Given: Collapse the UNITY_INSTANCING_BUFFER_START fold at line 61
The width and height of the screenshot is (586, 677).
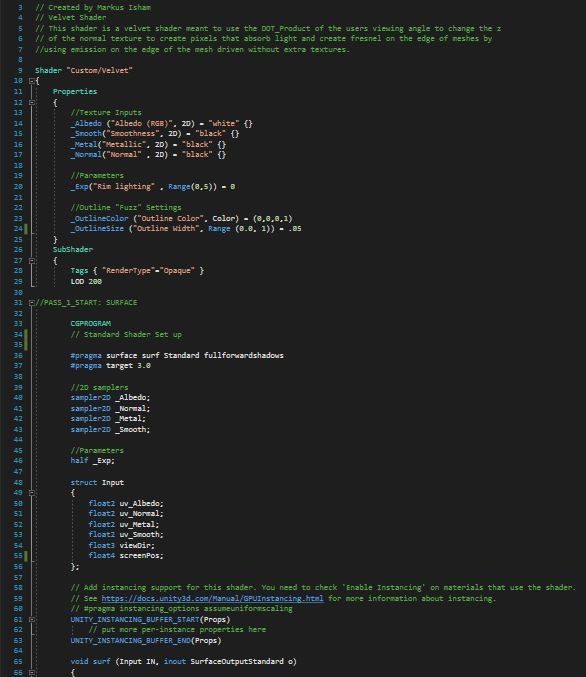Looking at the screenshot, I should pyautogui.click(x=32, y=619).
